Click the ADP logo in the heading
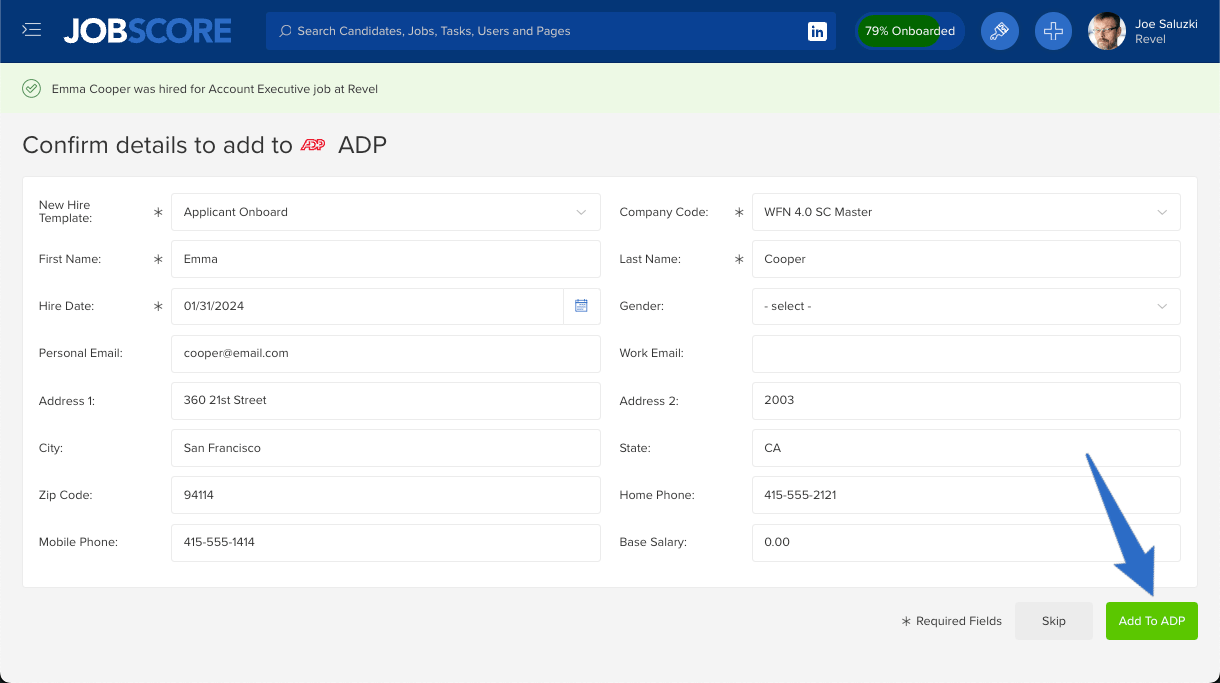This screenshot has height=683, width=1220. 314,145
